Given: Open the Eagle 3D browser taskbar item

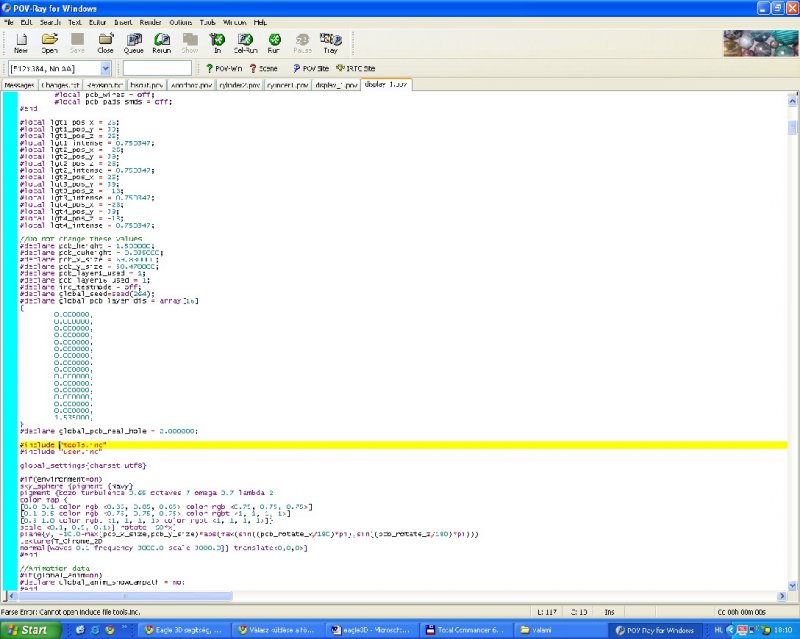Looking at the screenshot, I should tap(184, 630).
